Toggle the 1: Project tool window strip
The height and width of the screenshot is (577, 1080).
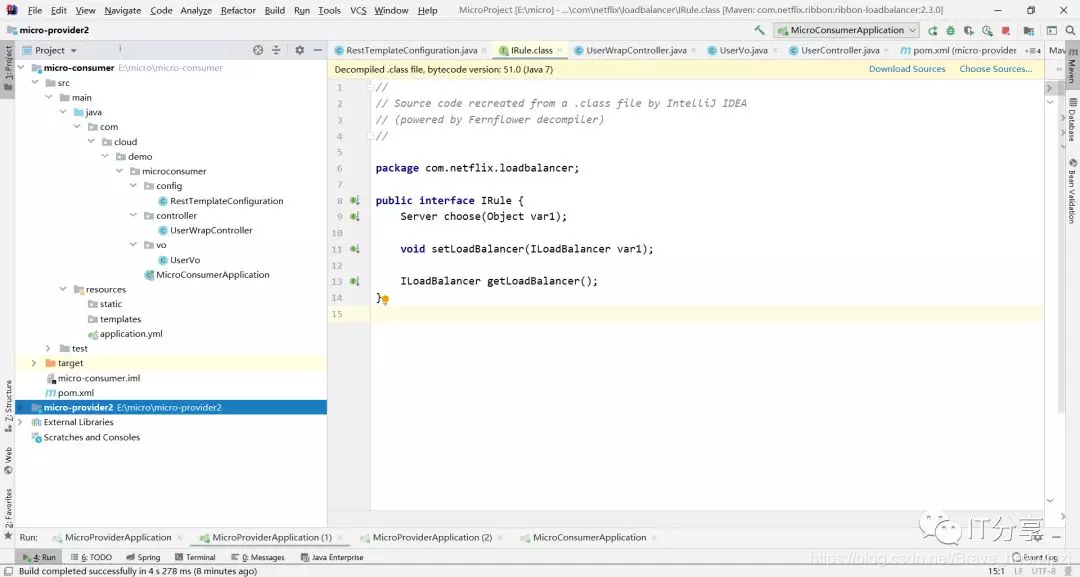point(8,67)
